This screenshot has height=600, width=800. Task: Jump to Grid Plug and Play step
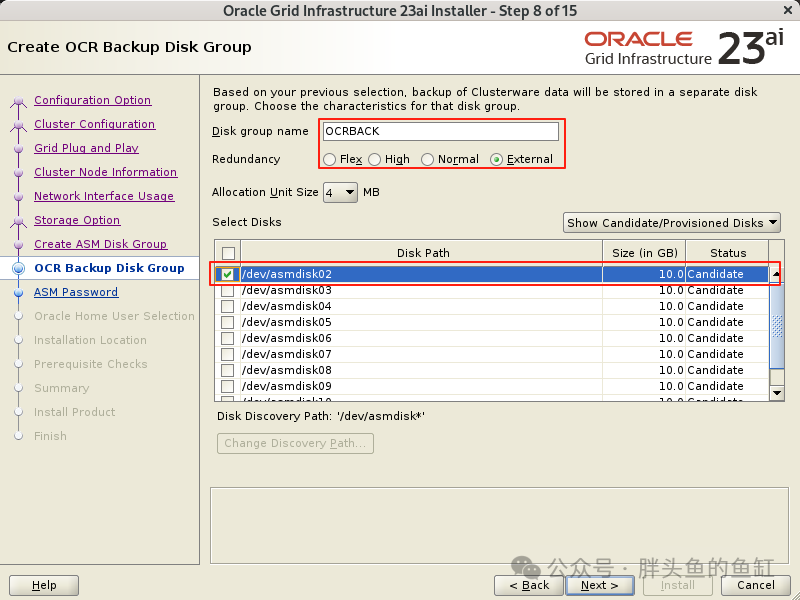tap(86, 148)
